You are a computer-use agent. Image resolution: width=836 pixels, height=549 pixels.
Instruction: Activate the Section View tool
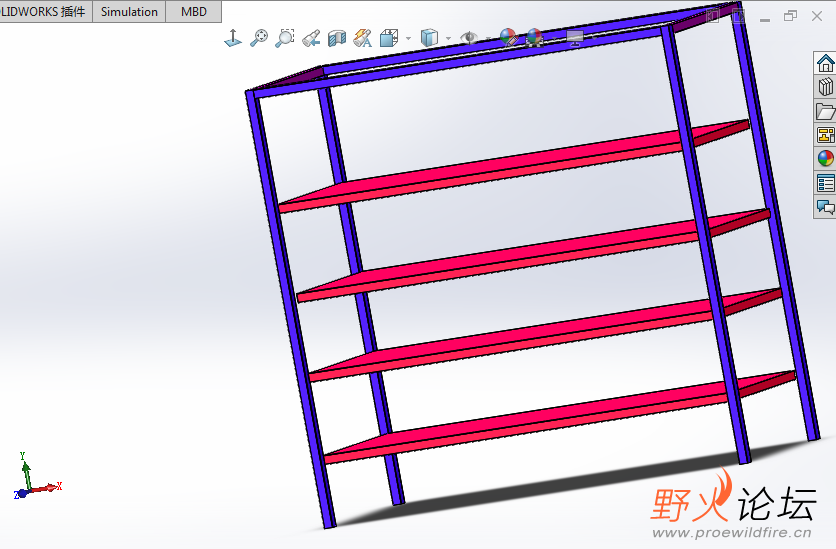point(336,38)
